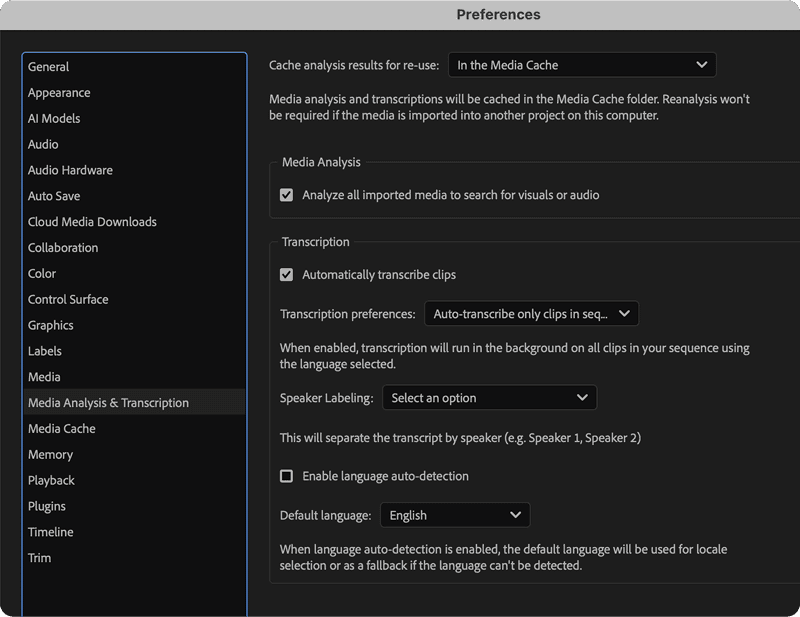Open the Cache analysis results dropdown
Viewport: 800px width, 617px height.
(x=582, y=65)
